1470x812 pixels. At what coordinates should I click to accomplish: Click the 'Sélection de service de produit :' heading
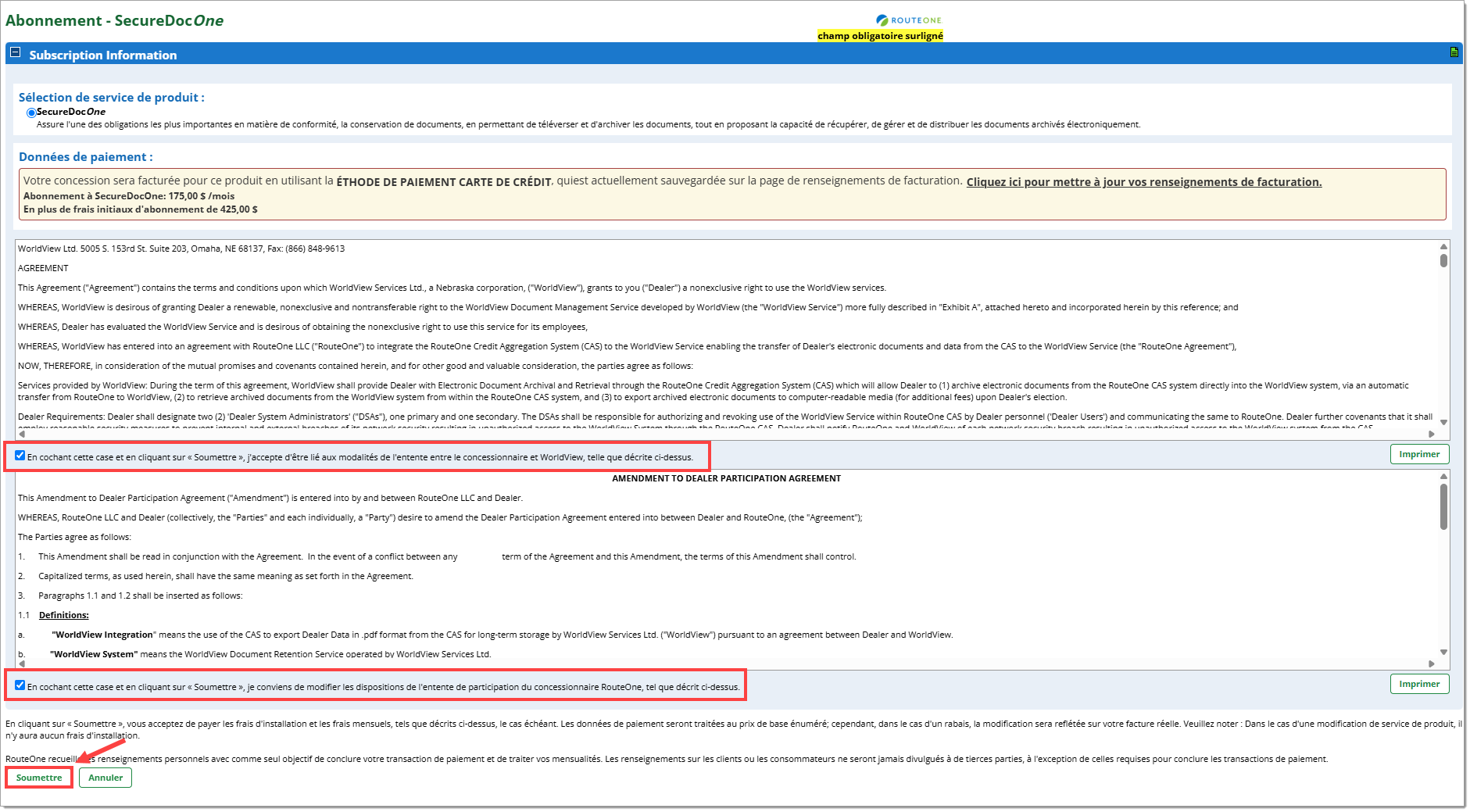(112, 98)
